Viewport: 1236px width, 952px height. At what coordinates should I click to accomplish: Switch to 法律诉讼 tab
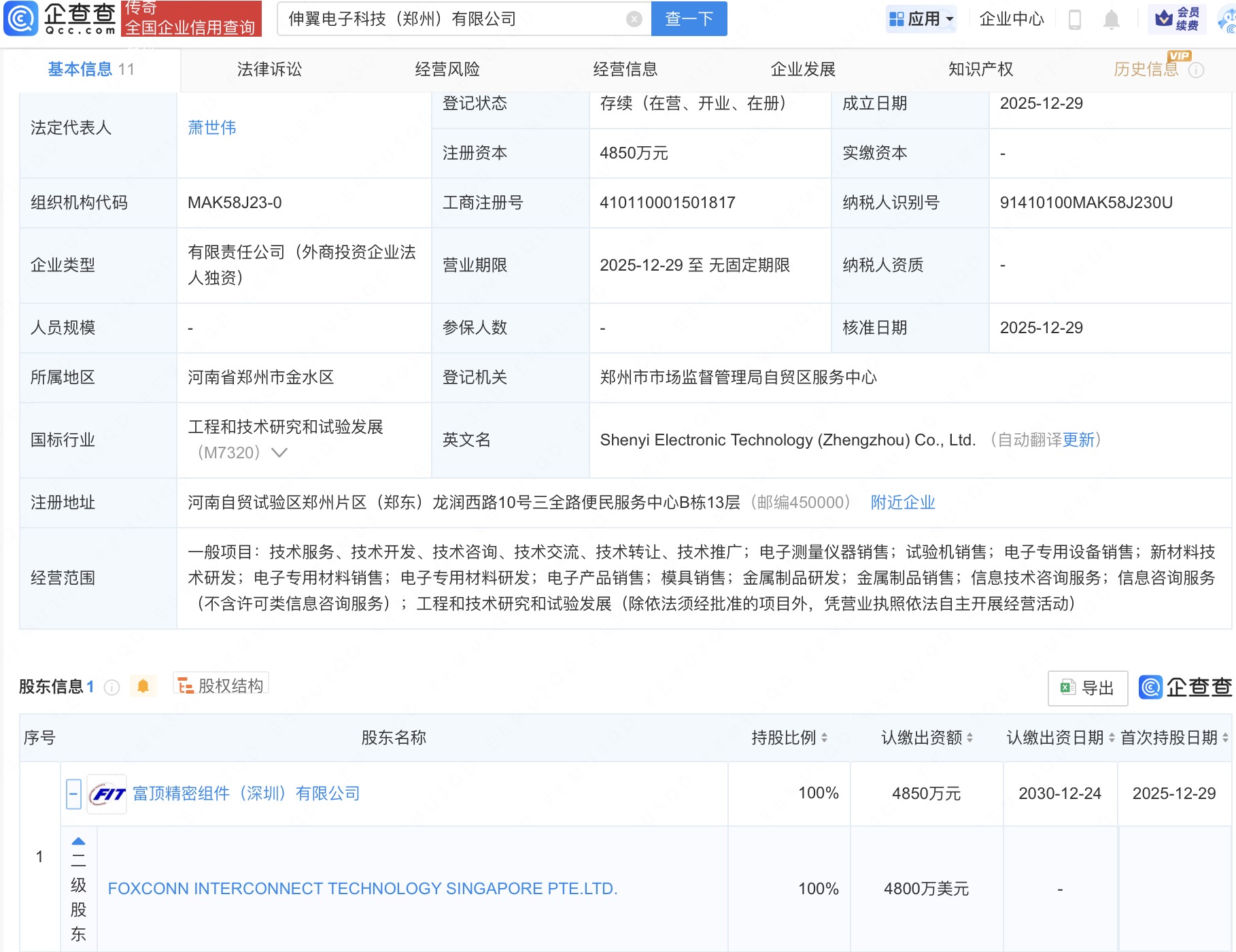click(269, 69)
